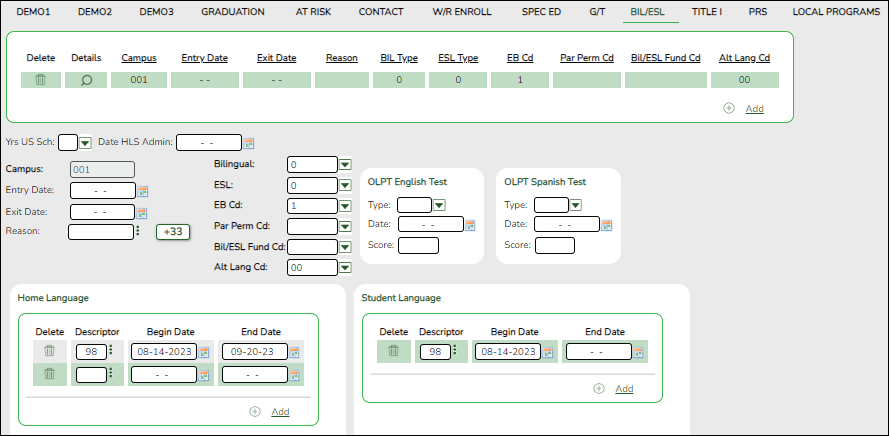Open calendar icon next to Entry Date

(143, 191)
